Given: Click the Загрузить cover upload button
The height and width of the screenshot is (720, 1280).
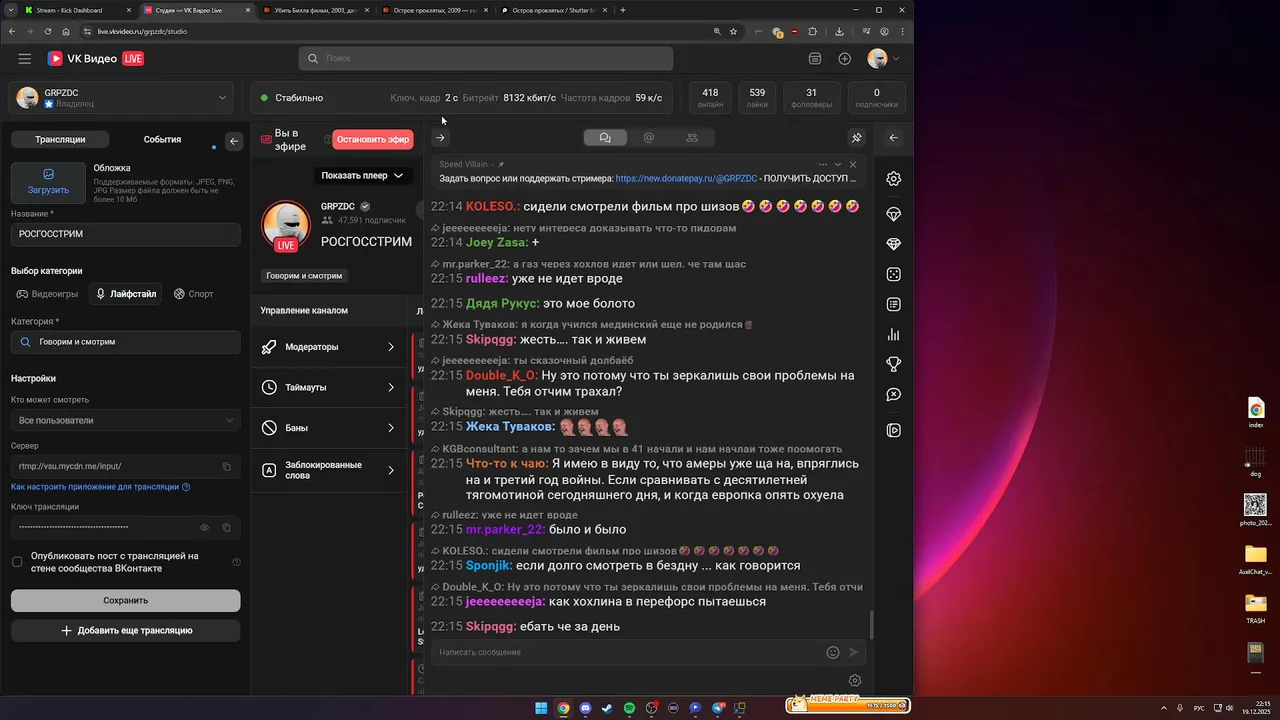Looking at the screenshot, I should [x=48, y=182].
